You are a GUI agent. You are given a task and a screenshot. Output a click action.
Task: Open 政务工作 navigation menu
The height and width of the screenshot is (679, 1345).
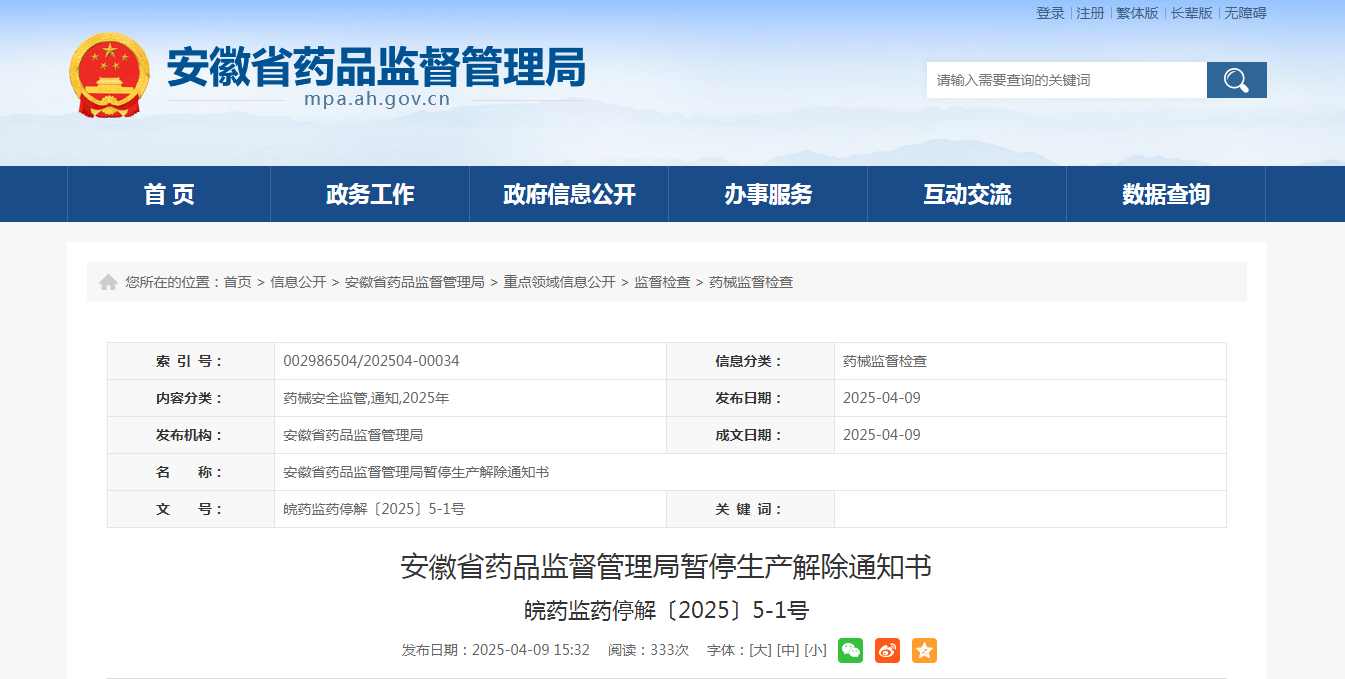[x=370, y=194]
